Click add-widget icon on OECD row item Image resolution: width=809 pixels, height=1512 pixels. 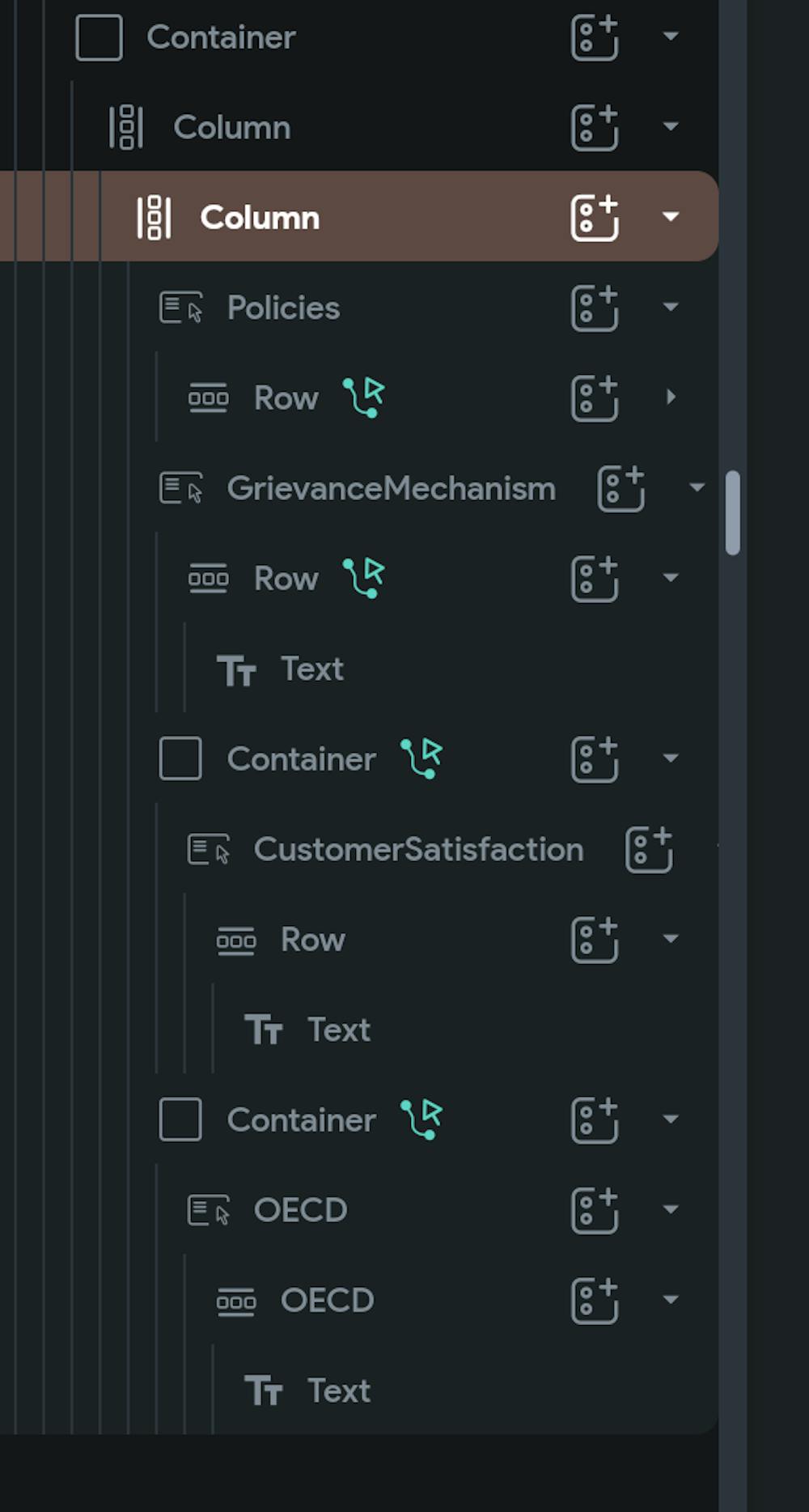tap(595, 1300)
